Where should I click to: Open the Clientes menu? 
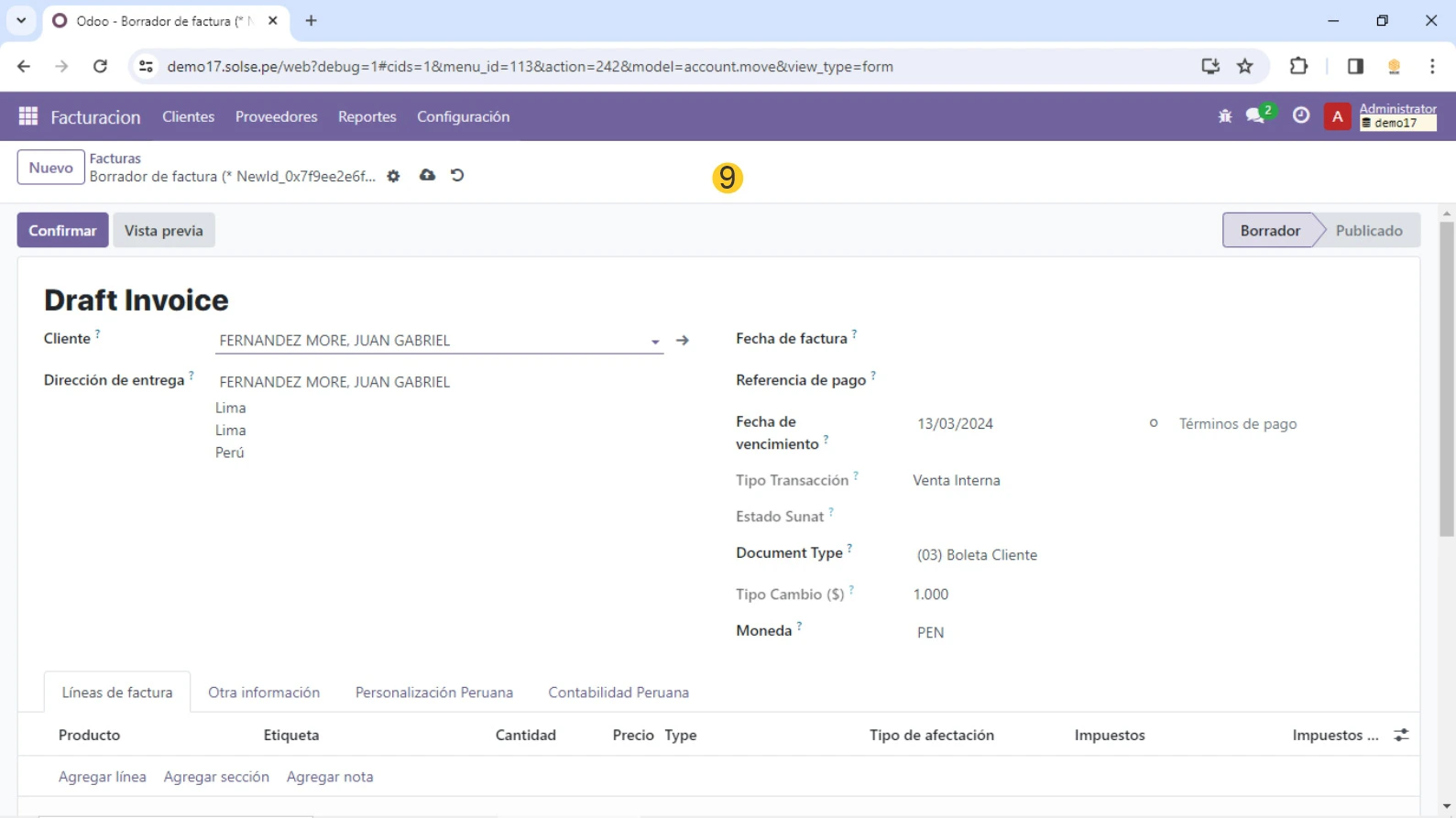tap(188, 116)
